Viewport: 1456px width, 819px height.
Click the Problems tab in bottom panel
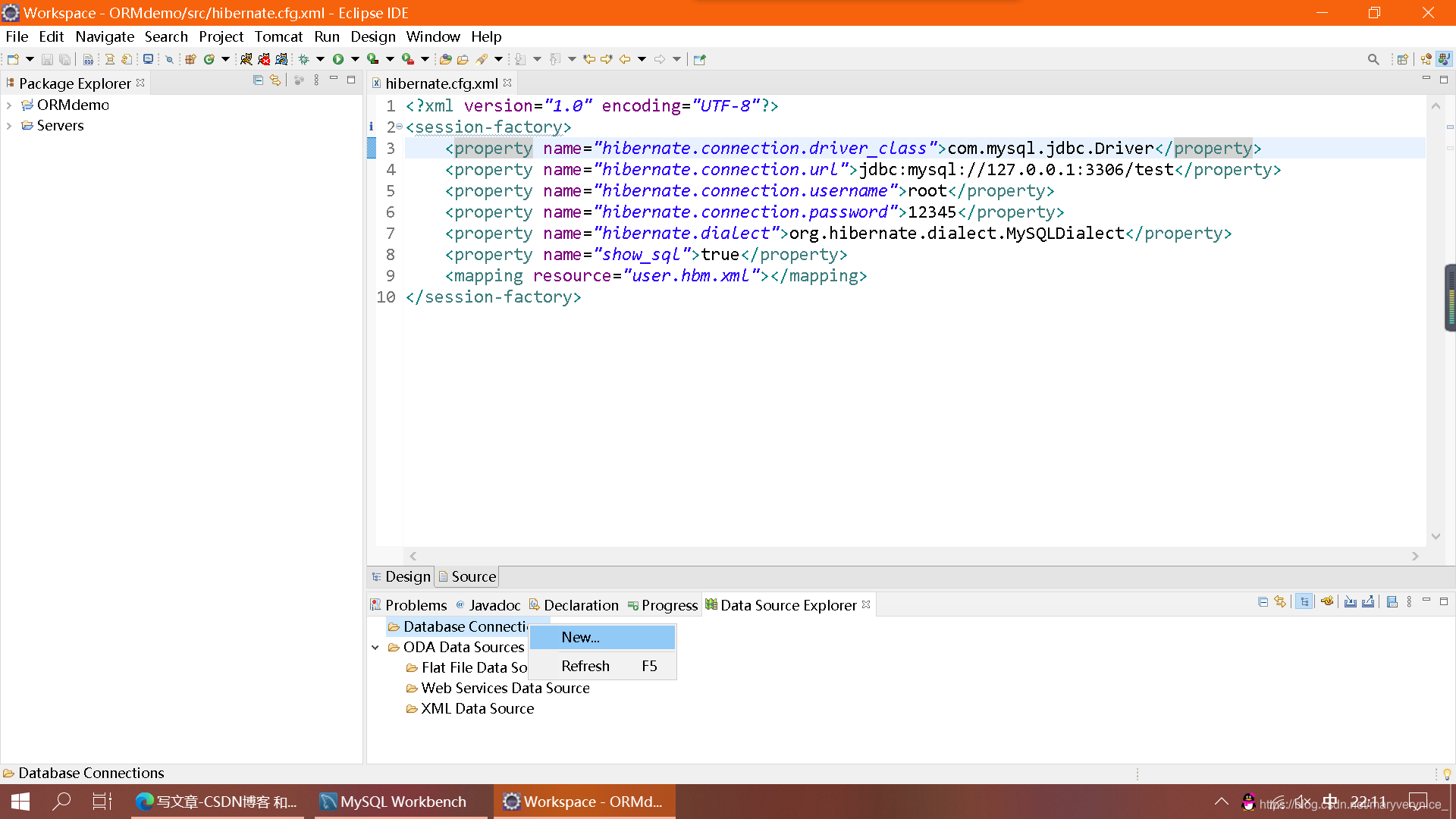point(418,604)
